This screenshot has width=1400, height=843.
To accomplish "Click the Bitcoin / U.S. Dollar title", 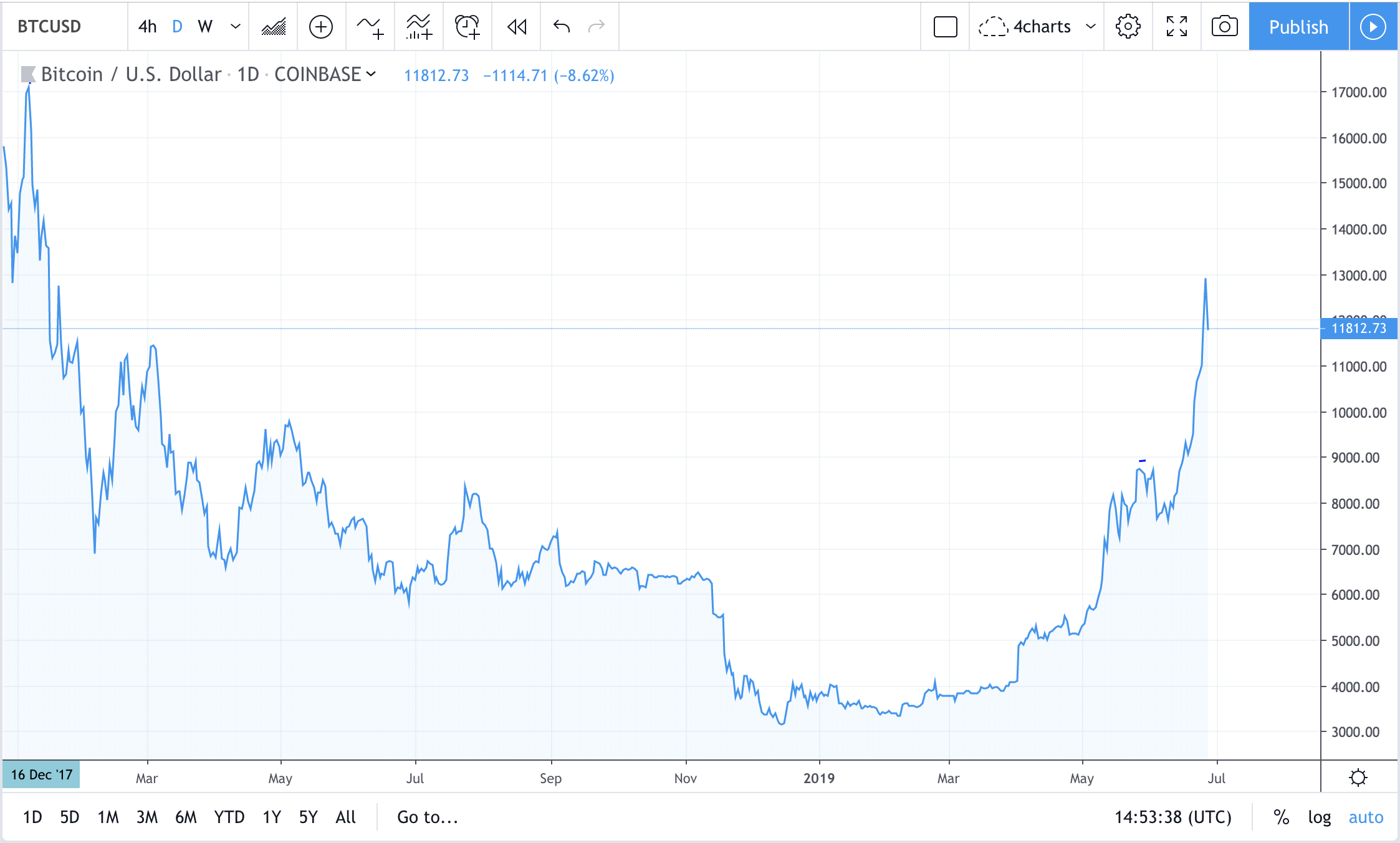I will [131, 74].
